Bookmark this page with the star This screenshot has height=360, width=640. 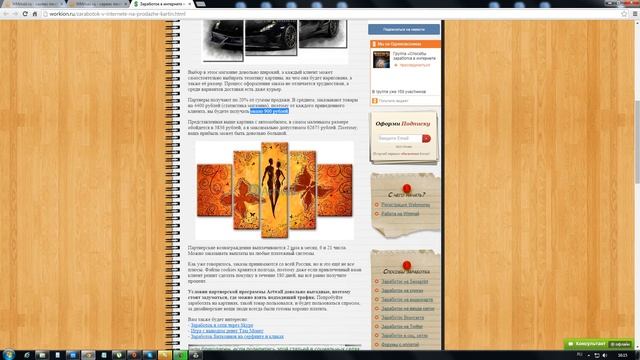tap(624, 14)
